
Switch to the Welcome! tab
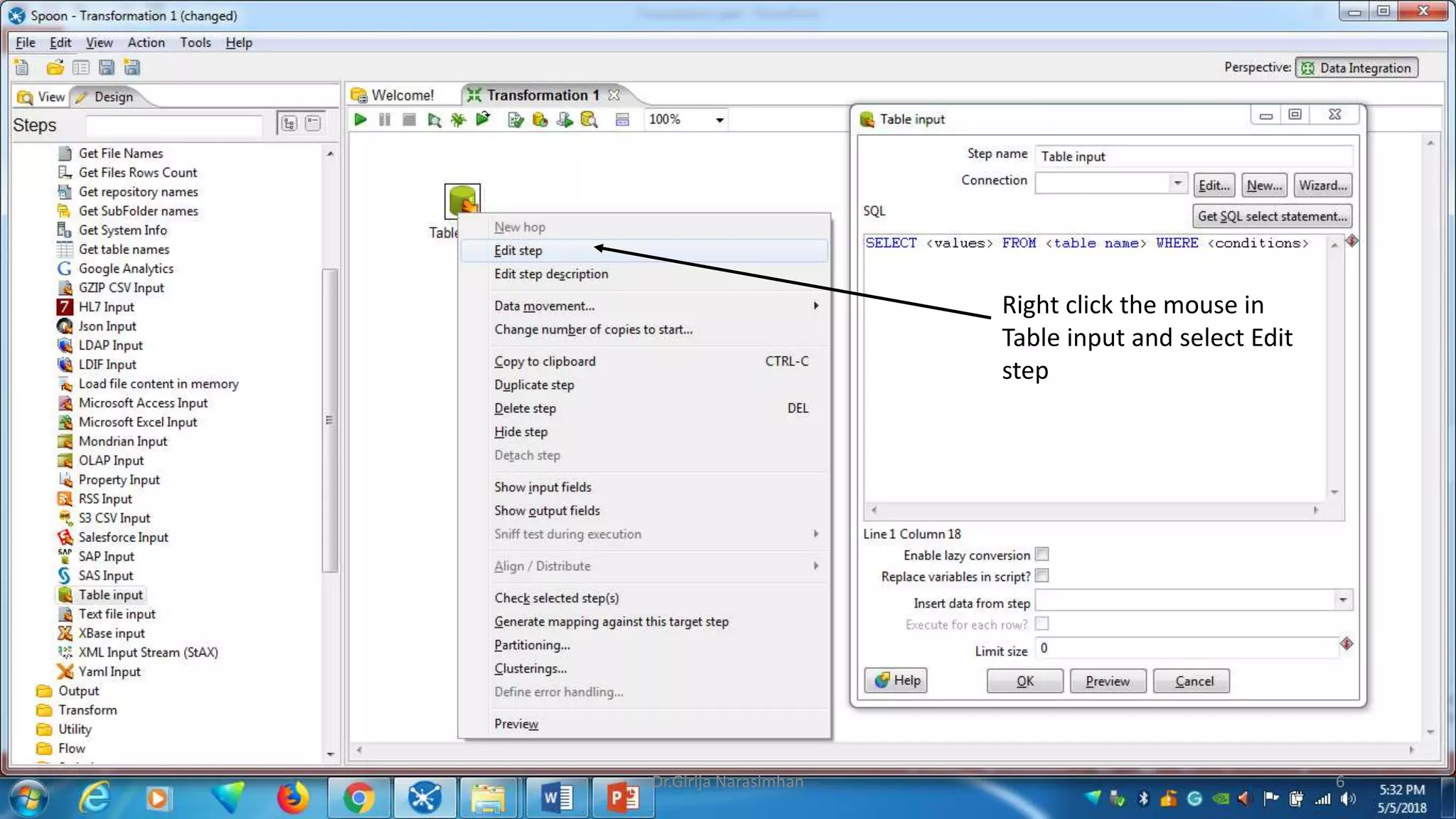tap(402, 95)
